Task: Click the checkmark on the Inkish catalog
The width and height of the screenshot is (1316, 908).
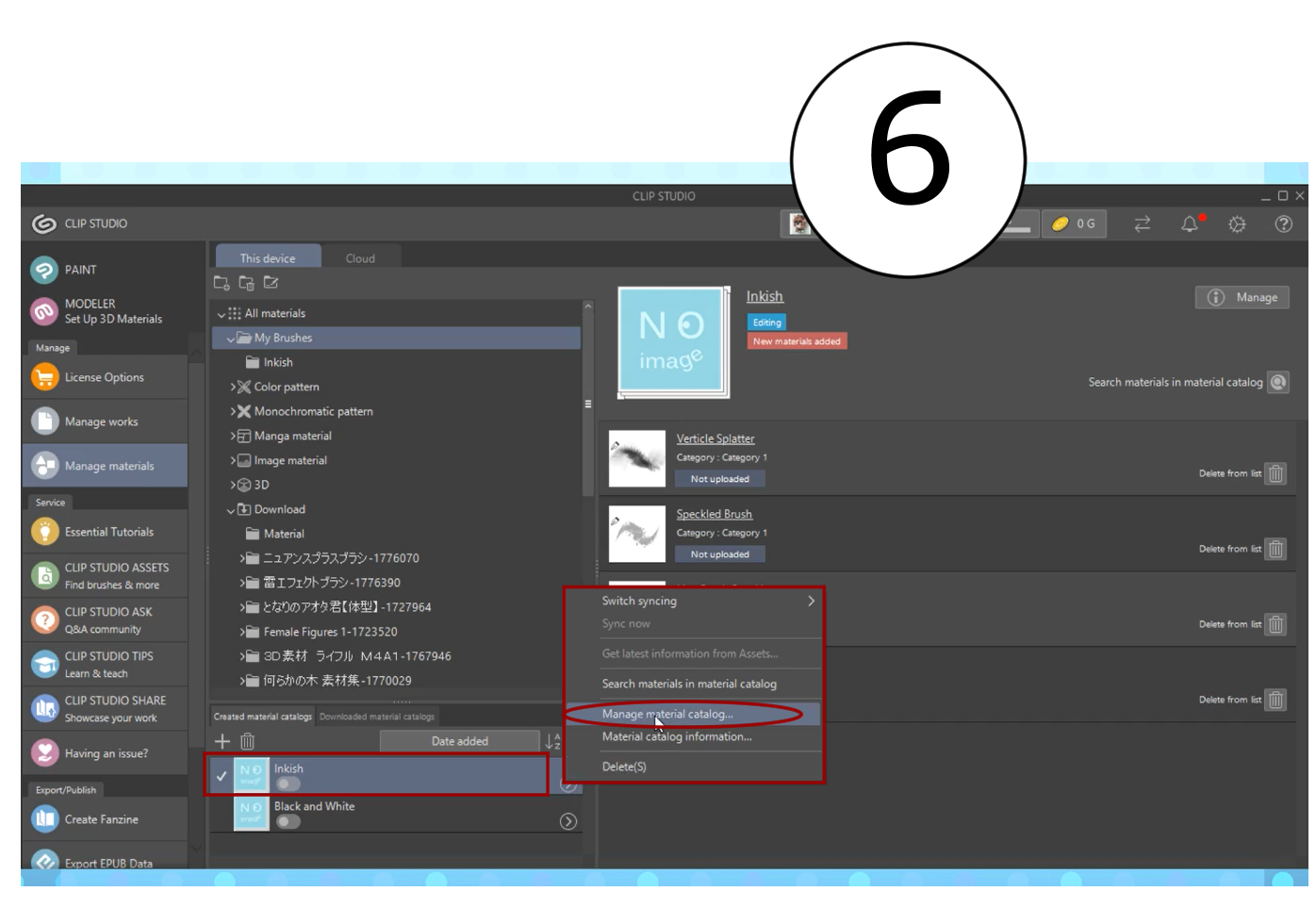Action: click(x=222, y=776)
